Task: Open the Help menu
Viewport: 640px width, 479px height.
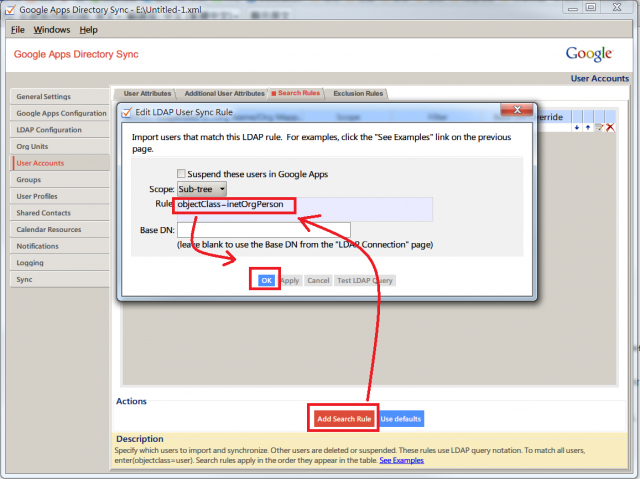Action: 89,30
